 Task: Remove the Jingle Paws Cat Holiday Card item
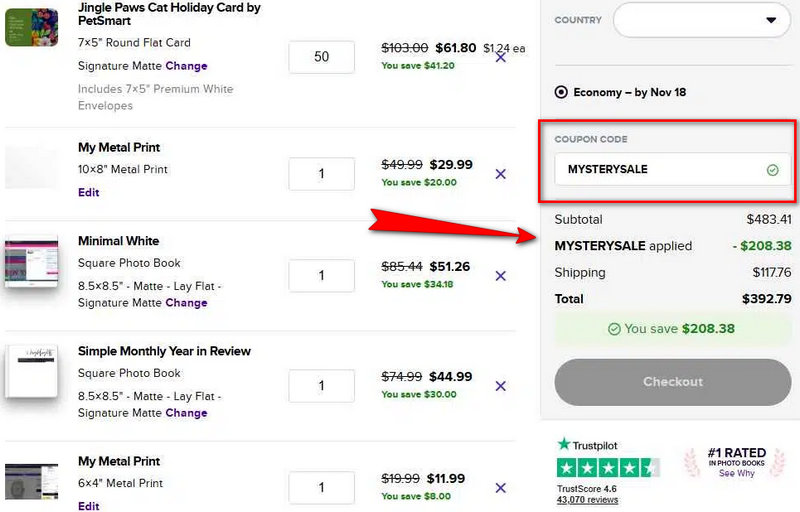501,58
